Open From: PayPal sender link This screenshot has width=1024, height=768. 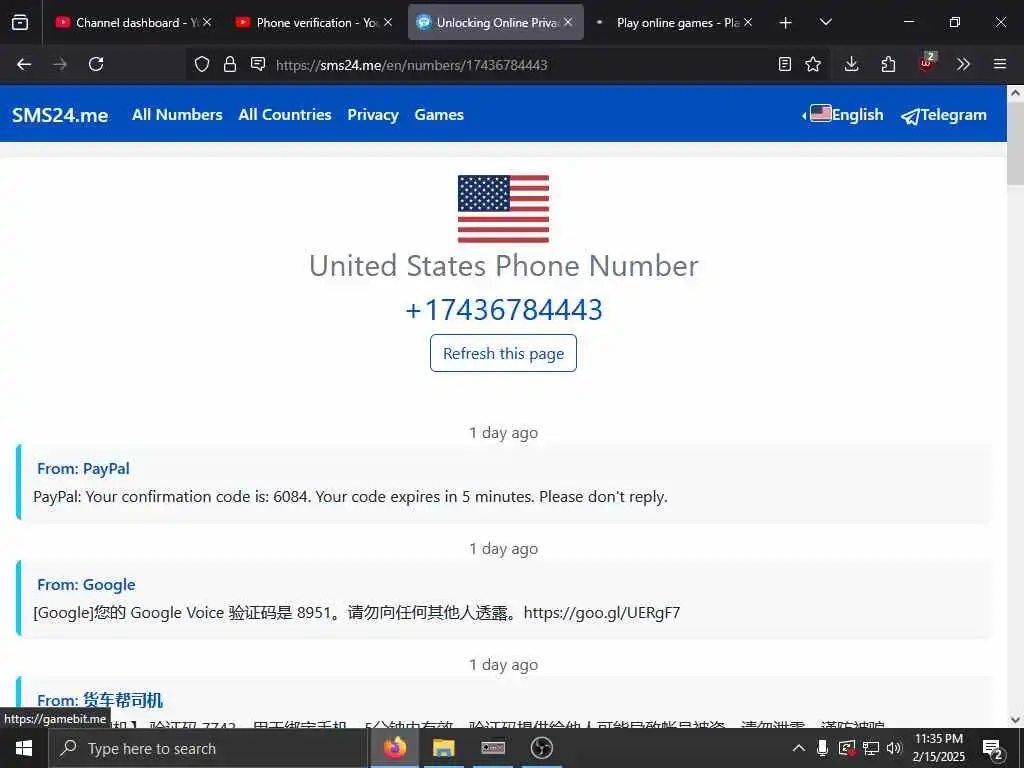tap(83, 468)
